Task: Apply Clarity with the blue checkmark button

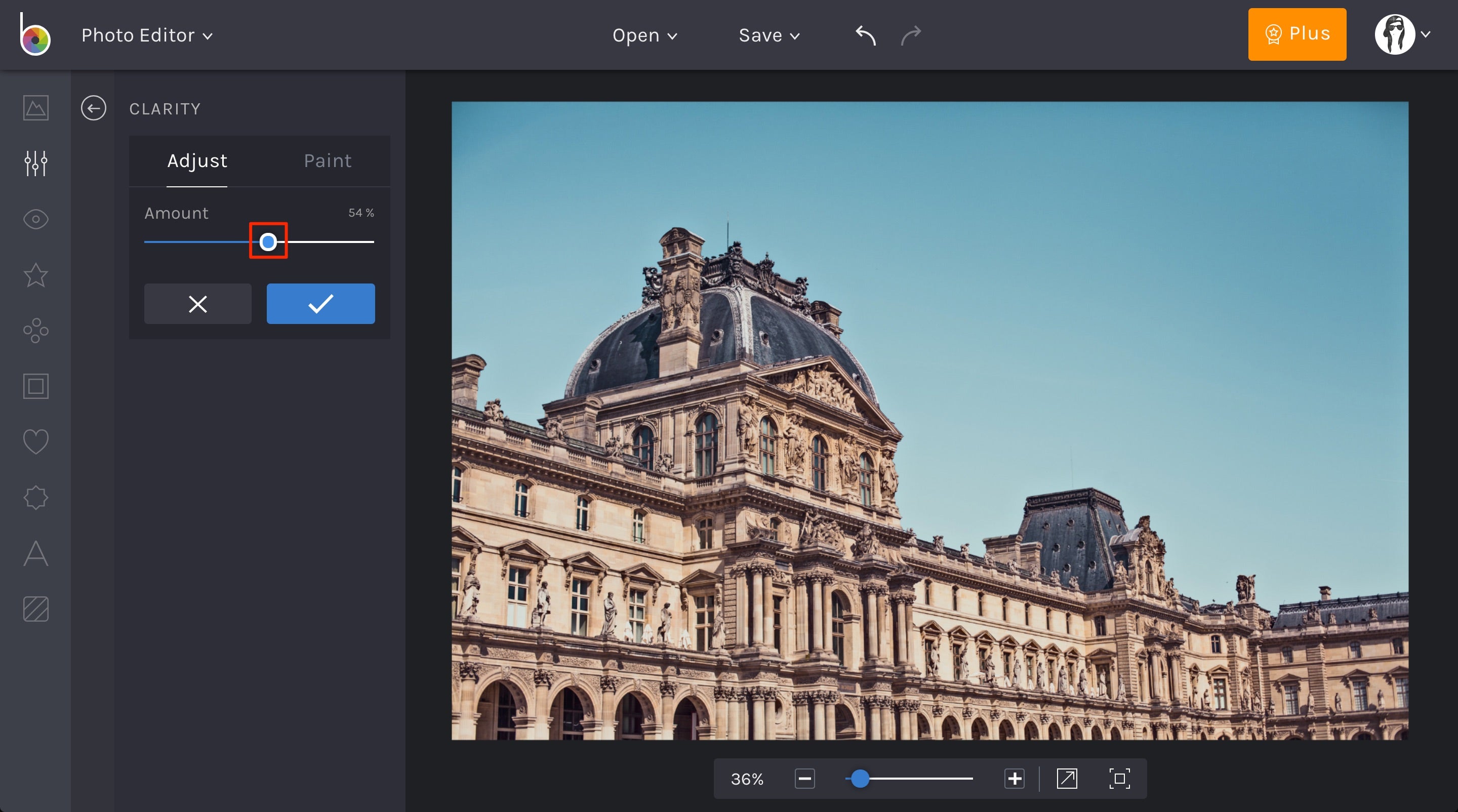Action: 320,304
